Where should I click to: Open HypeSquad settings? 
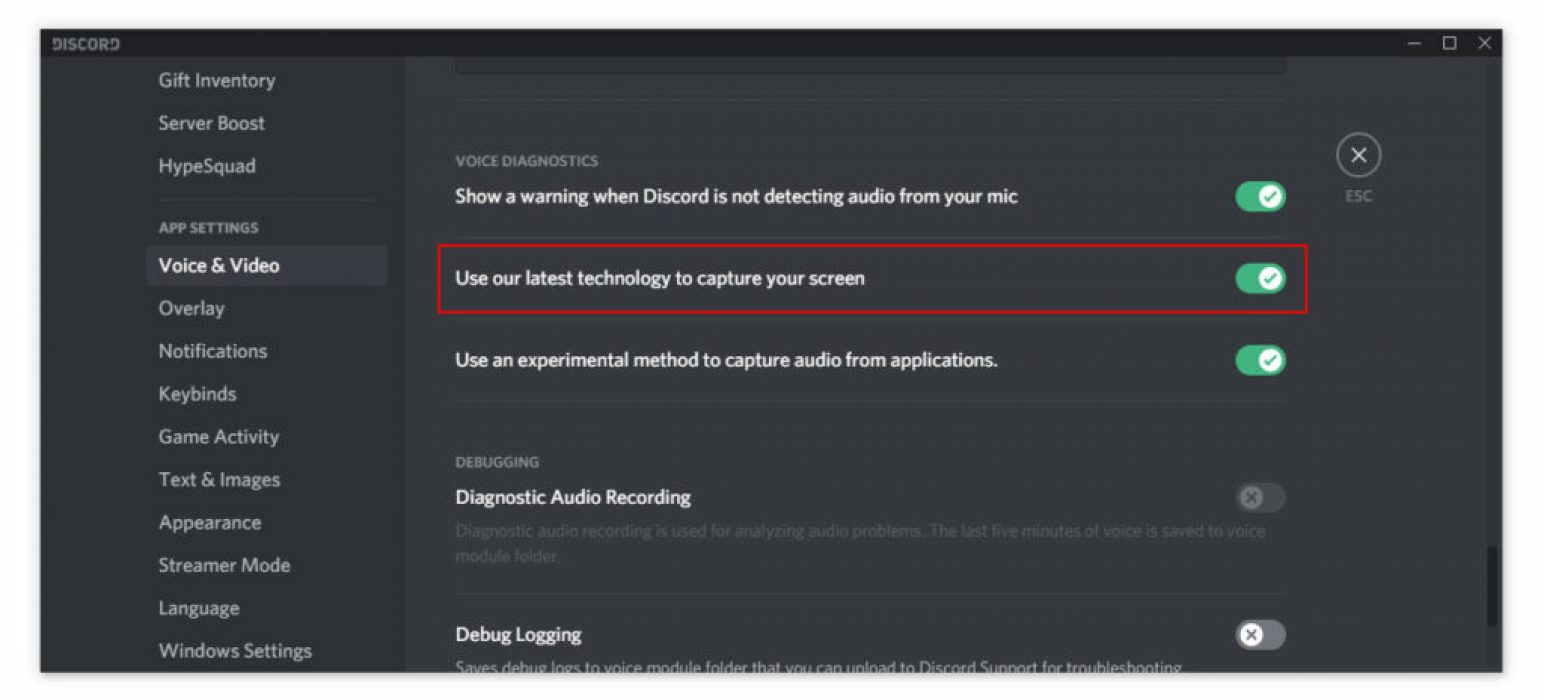coord(207,166)
